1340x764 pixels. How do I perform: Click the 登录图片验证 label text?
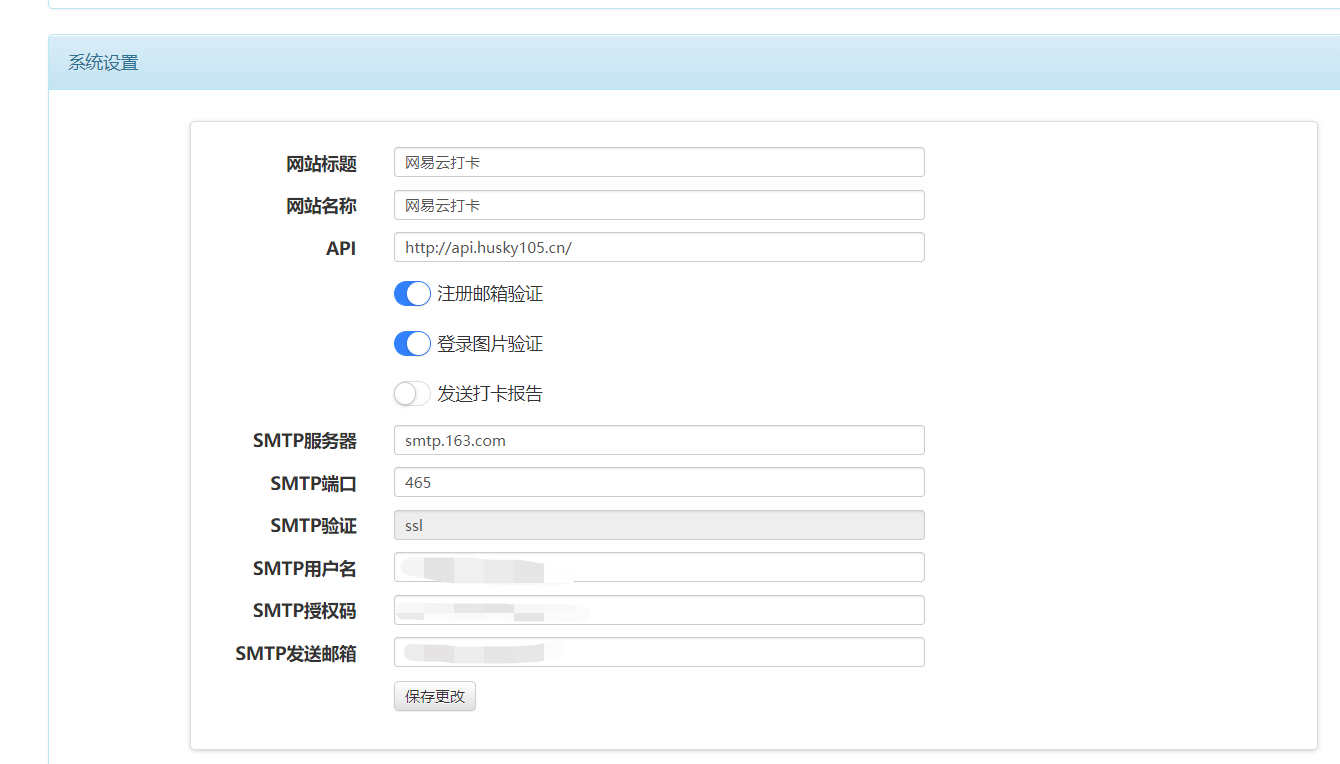click(x=490, y=344)
